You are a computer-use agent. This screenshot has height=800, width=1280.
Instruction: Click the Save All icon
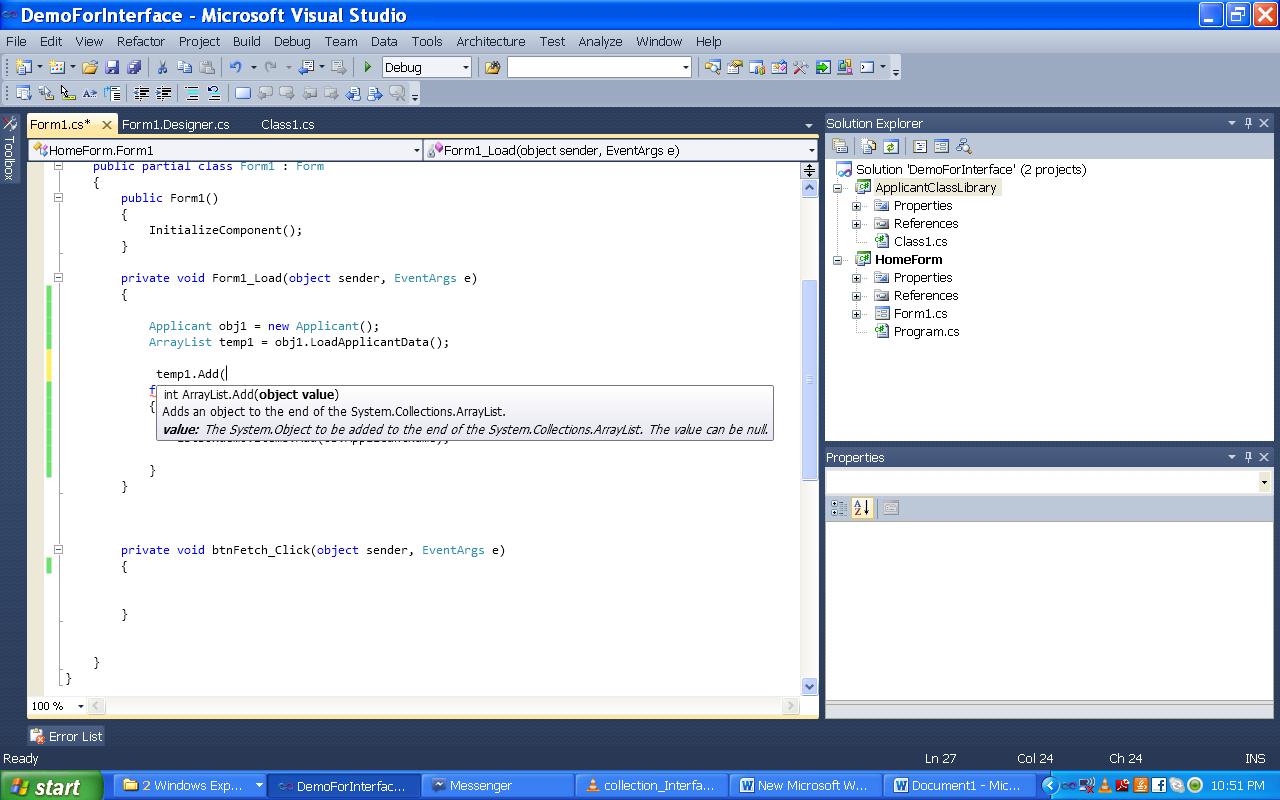134,67
